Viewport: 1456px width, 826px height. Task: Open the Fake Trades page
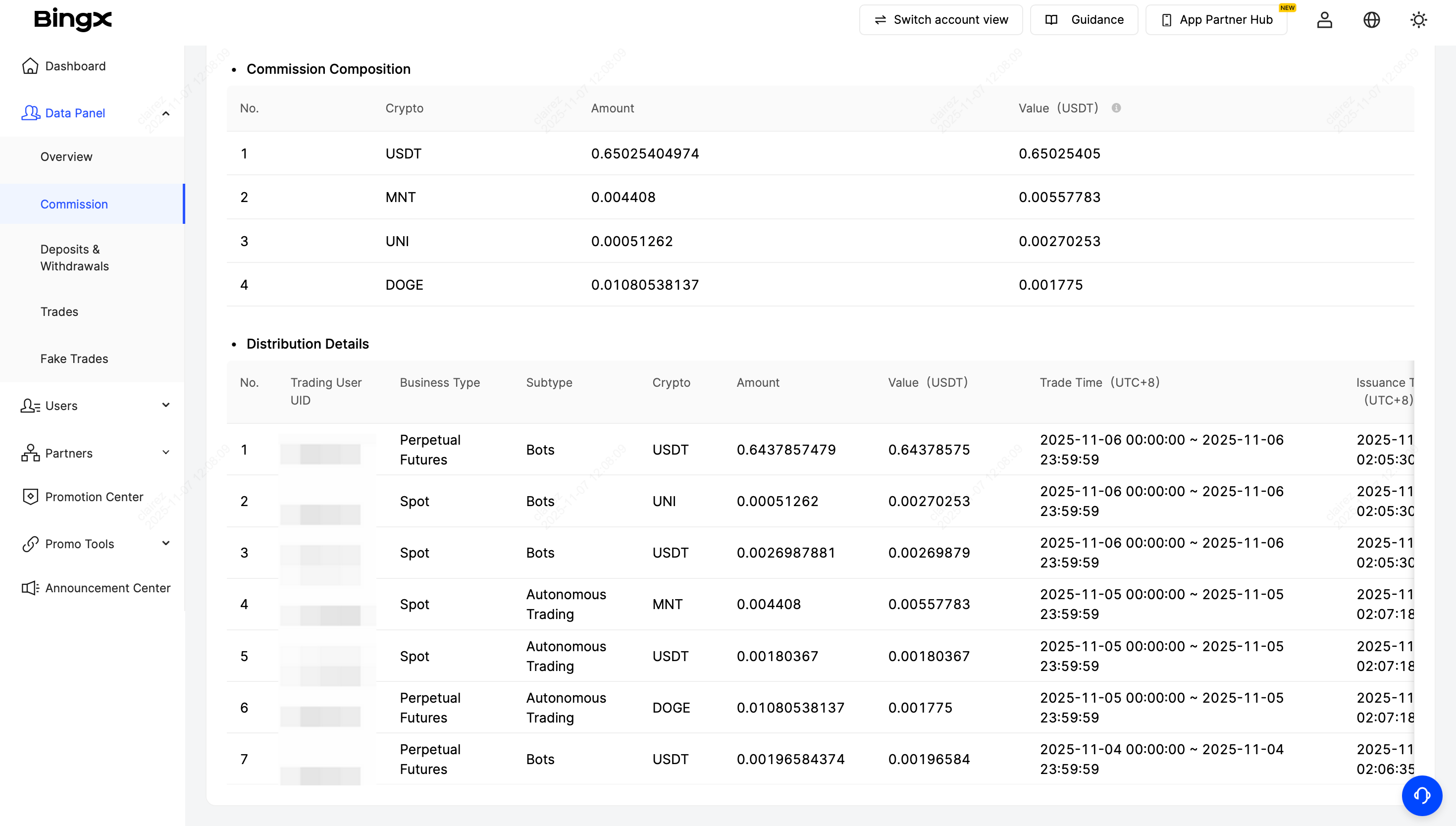click(x=74, y=359)
